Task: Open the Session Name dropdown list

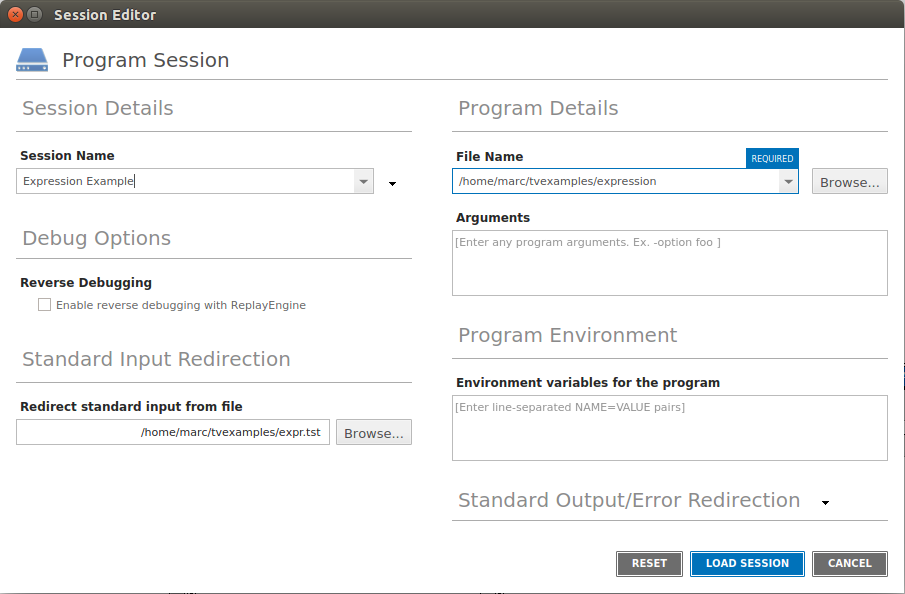Action: (364, 181)
